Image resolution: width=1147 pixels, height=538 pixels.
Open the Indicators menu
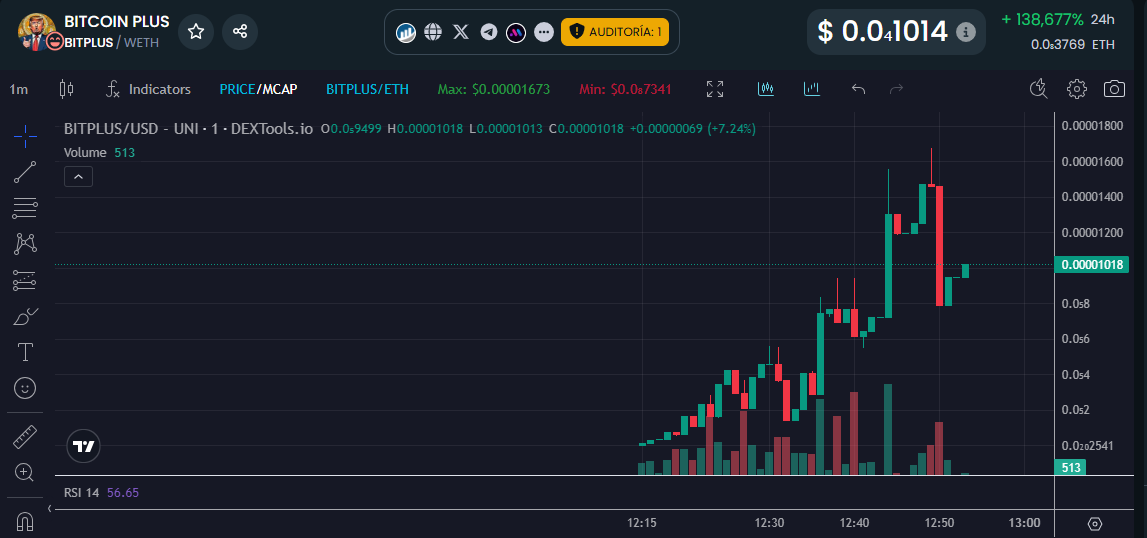(x=148, y=89)
